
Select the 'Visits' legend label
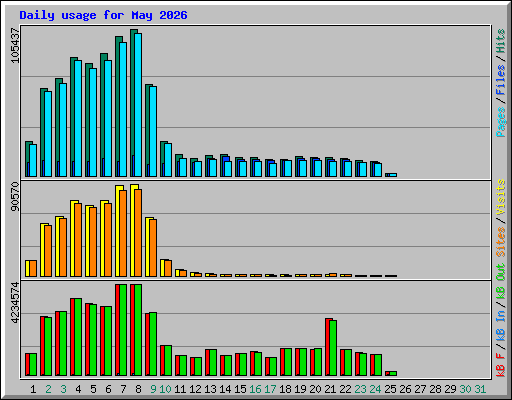pos(501,197)
